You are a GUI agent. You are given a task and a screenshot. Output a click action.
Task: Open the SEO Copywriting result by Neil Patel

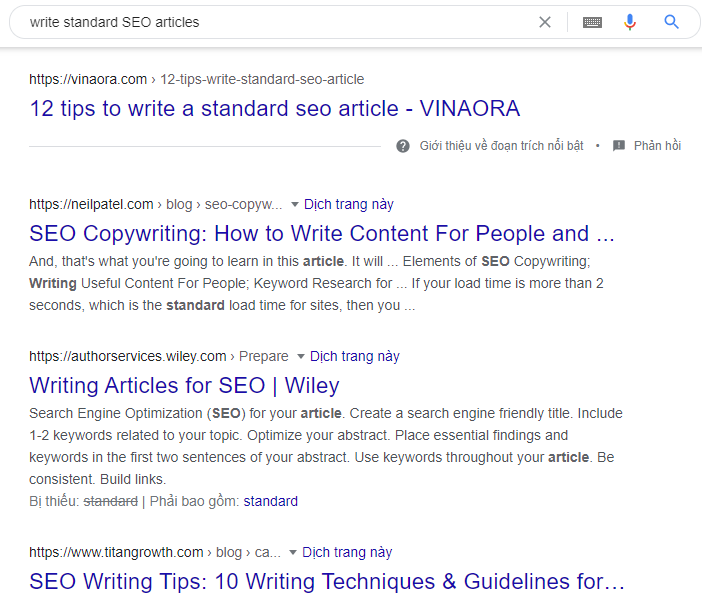click(x=321, y=234)
